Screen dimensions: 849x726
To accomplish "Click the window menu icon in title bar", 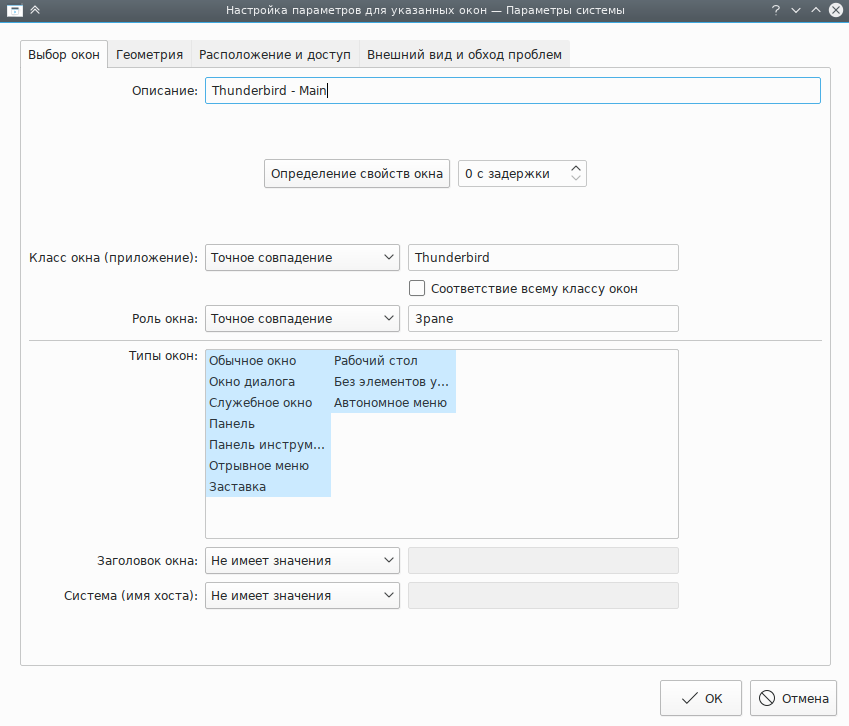I will click(x=11, y=10).
